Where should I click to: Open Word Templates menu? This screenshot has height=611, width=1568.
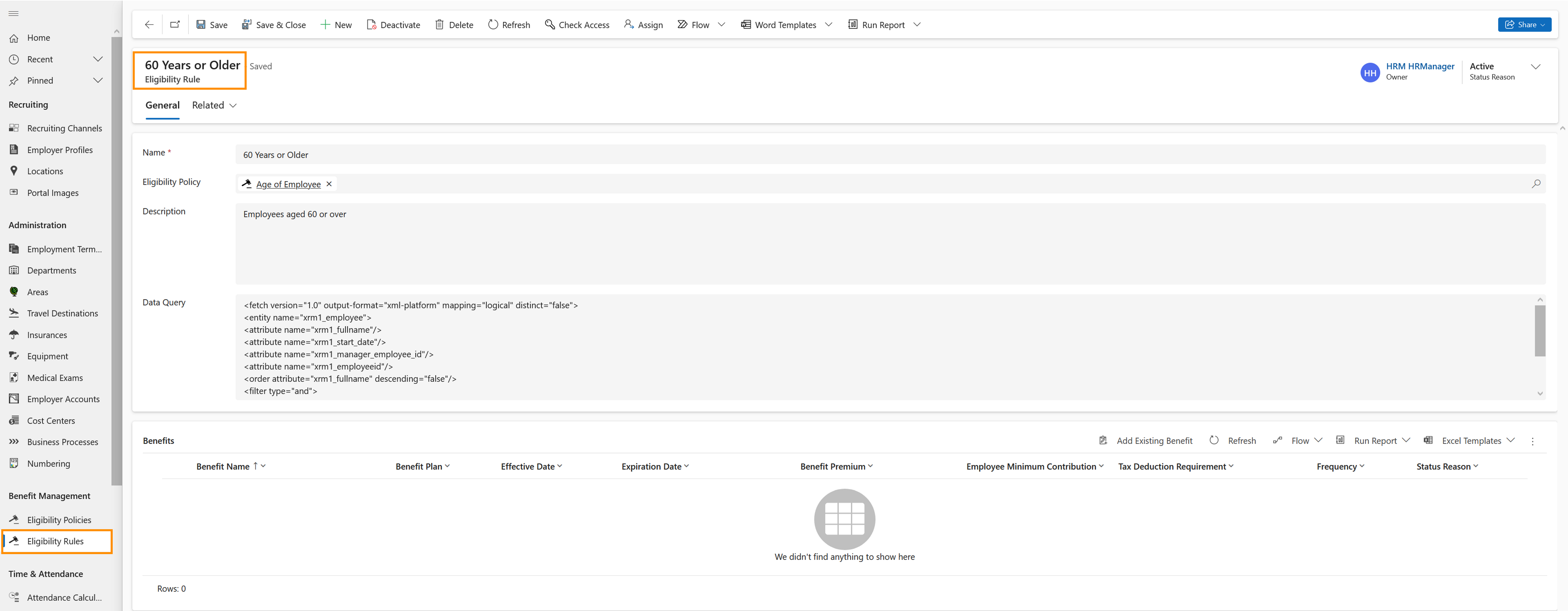[x=779, y=25]
